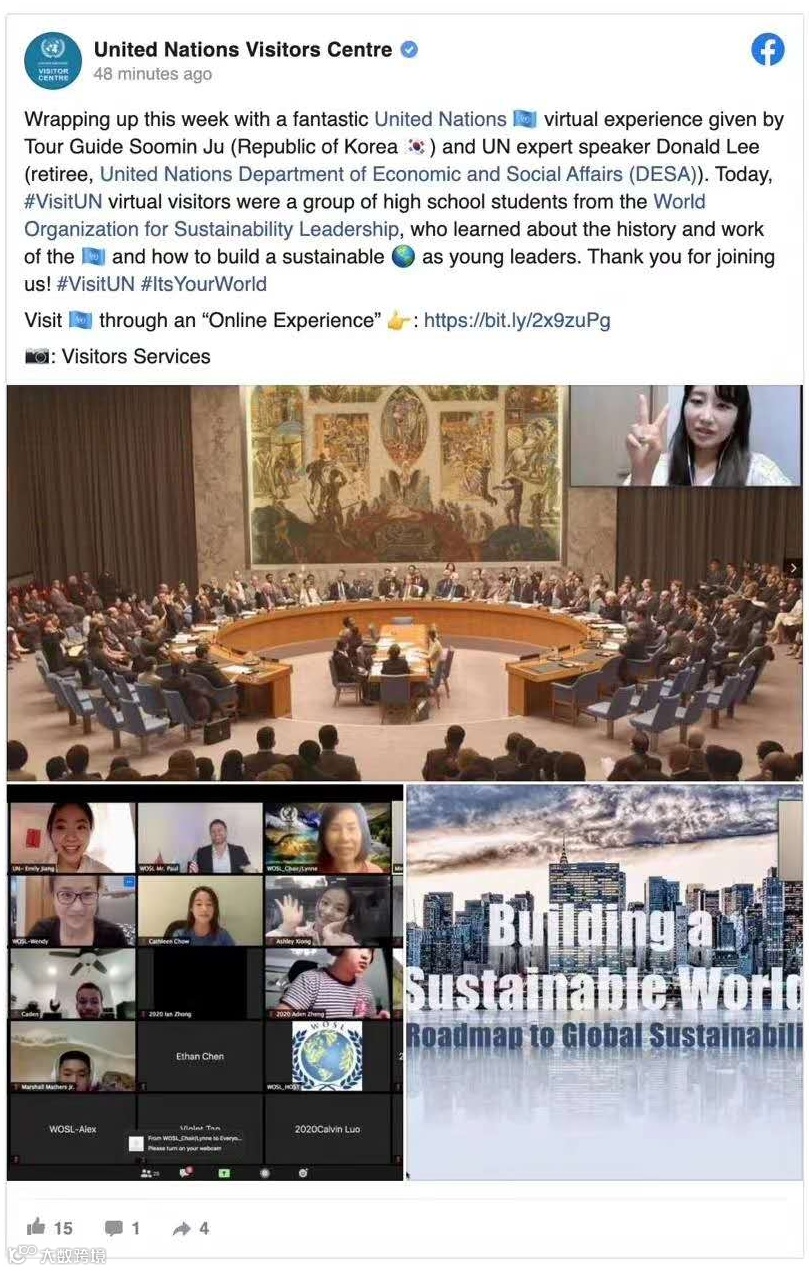Click the Facebook logo icon
Viewport: 809px width, 1271px height.
[768, 49]
